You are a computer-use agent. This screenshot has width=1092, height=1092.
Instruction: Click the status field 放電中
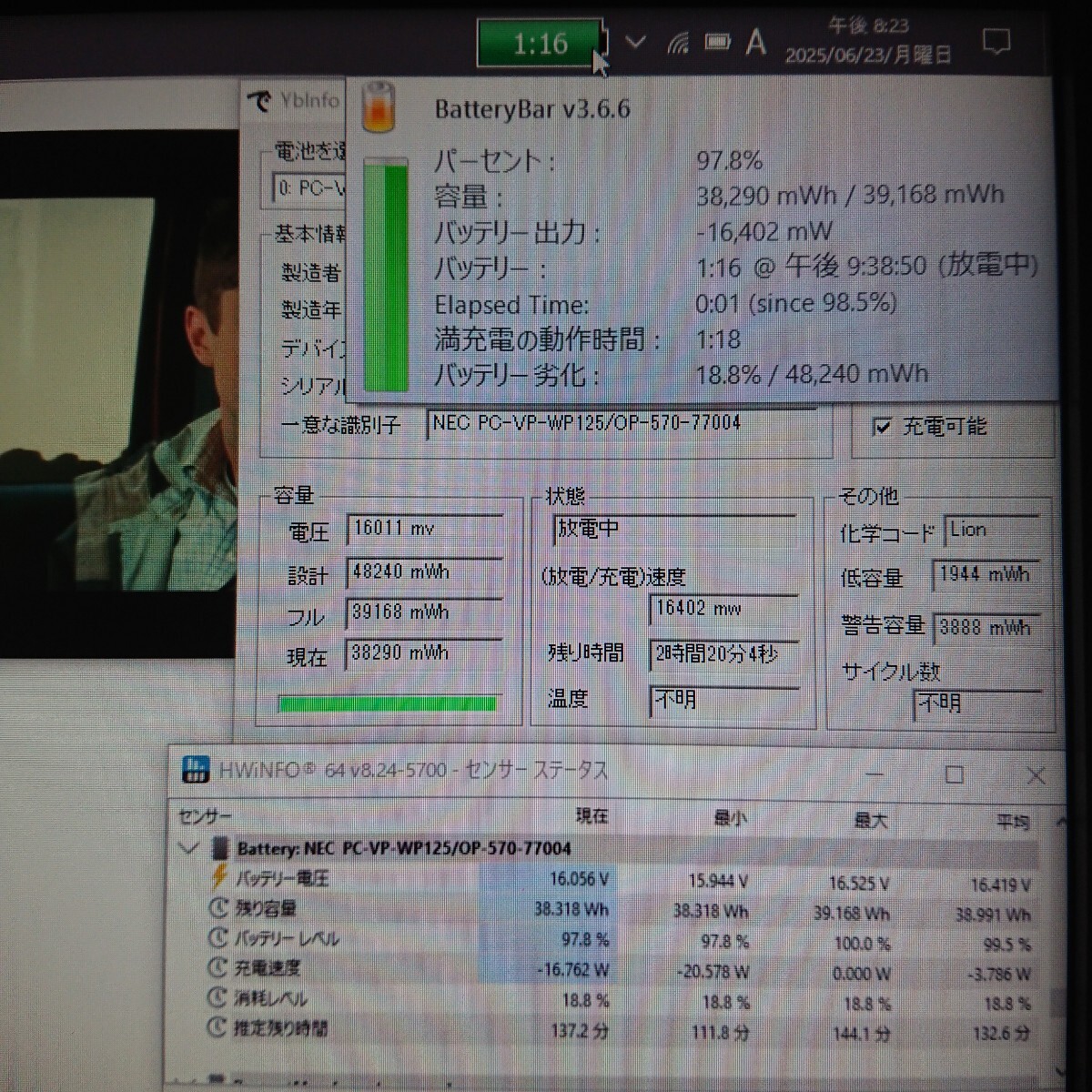click(674, 529)
